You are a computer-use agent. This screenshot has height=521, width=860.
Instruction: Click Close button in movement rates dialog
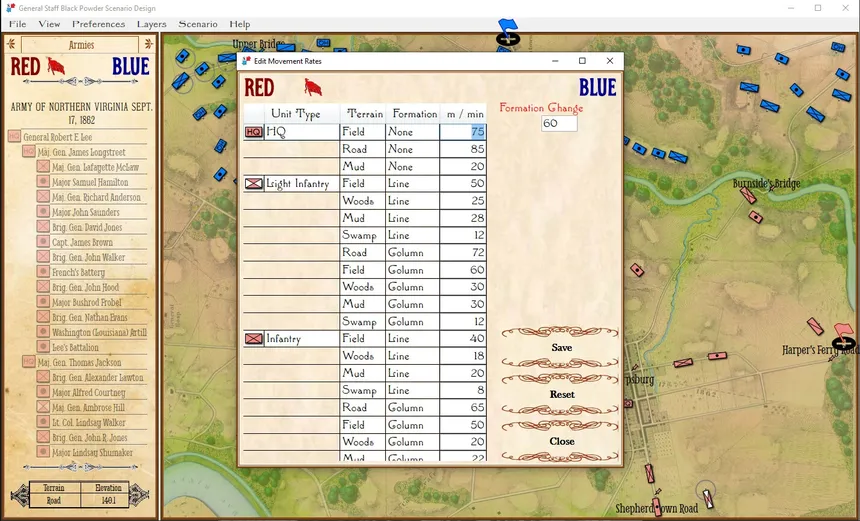[x=562, y=441]
